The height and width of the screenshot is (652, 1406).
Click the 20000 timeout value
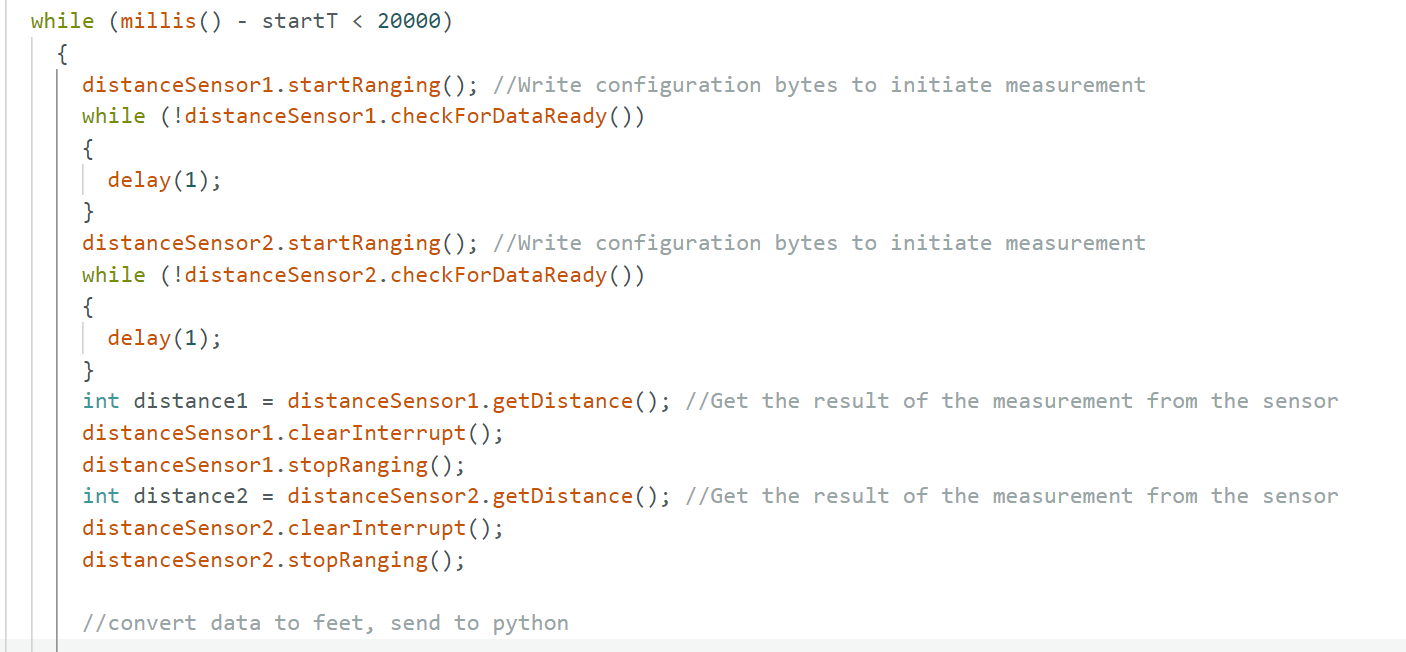pos(409,21)
